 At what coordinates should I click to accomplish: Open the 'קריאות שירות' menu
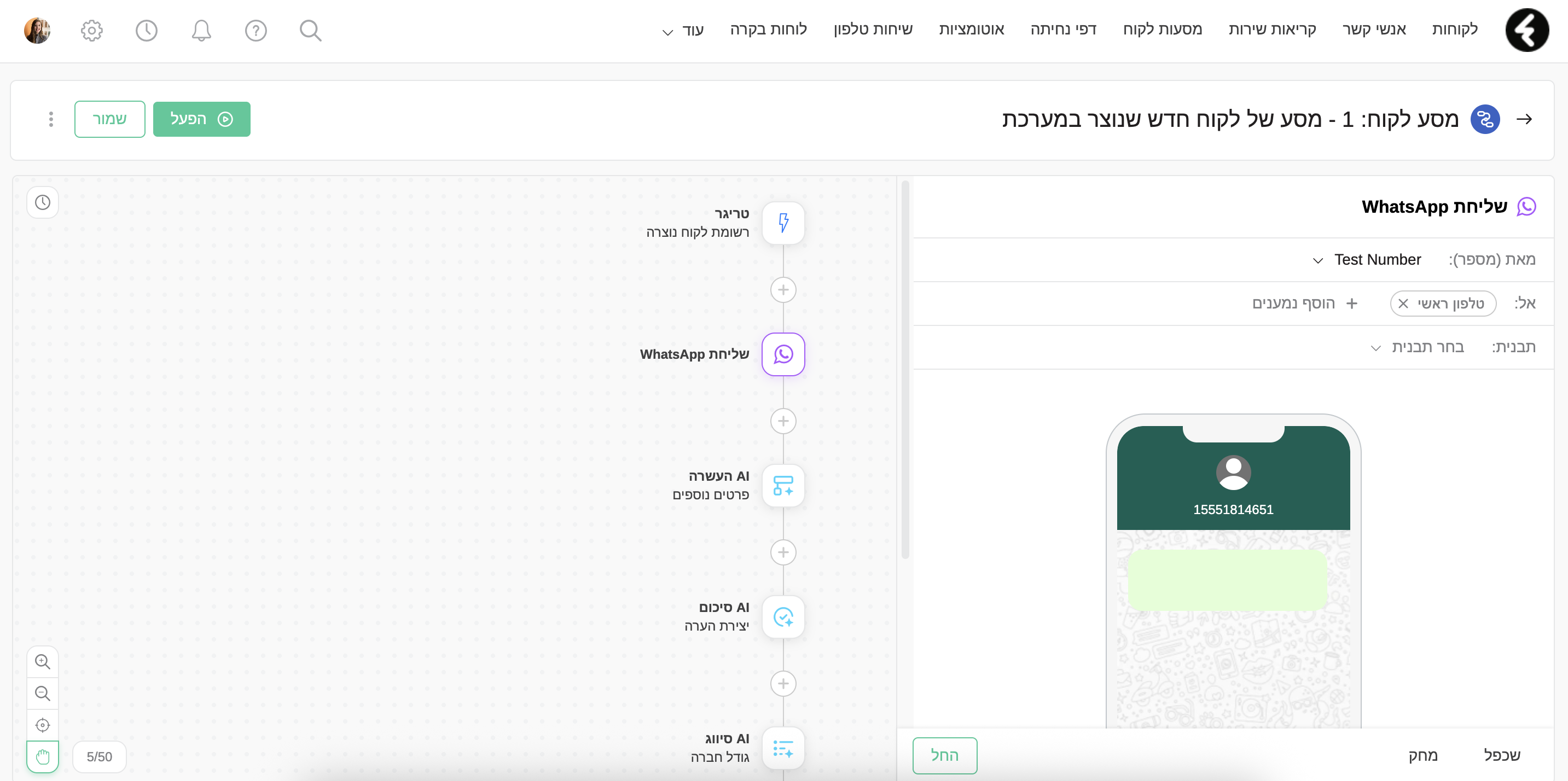pos(1272,29)
